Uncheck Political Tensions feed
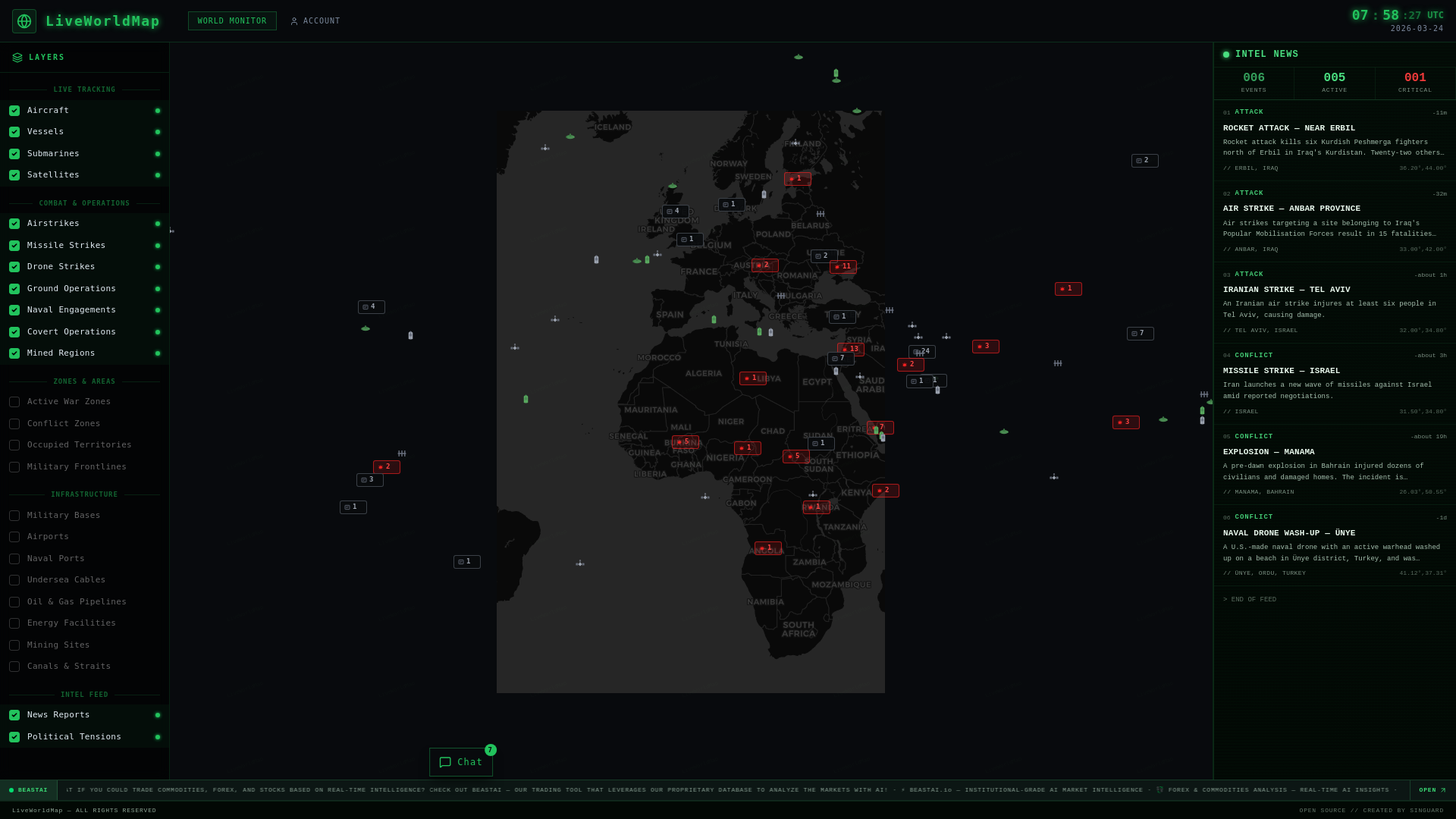Viewport: 1456px width, 819px height. (14, 737)
